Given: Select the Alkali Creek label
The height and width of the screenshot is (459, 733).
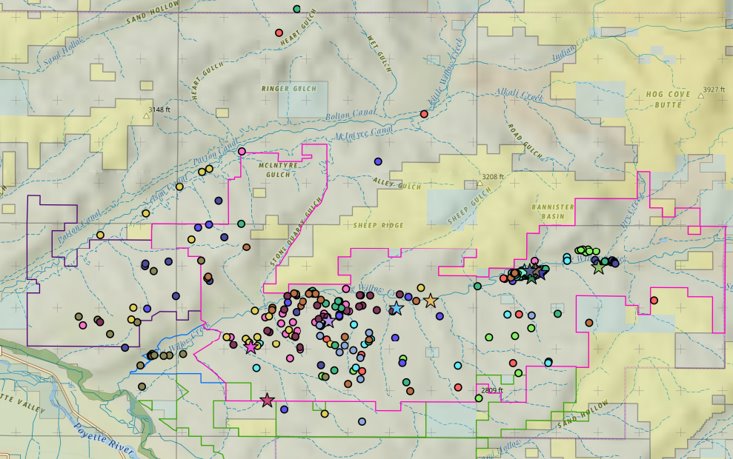Looking at the screenshot, I should click(519, 95).
